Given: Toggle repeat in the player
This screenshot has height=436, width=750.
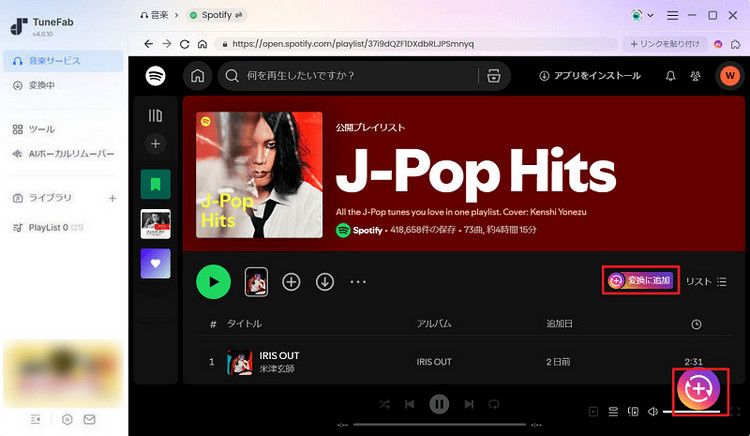Looking at the screenshot, I should (494, 404).
